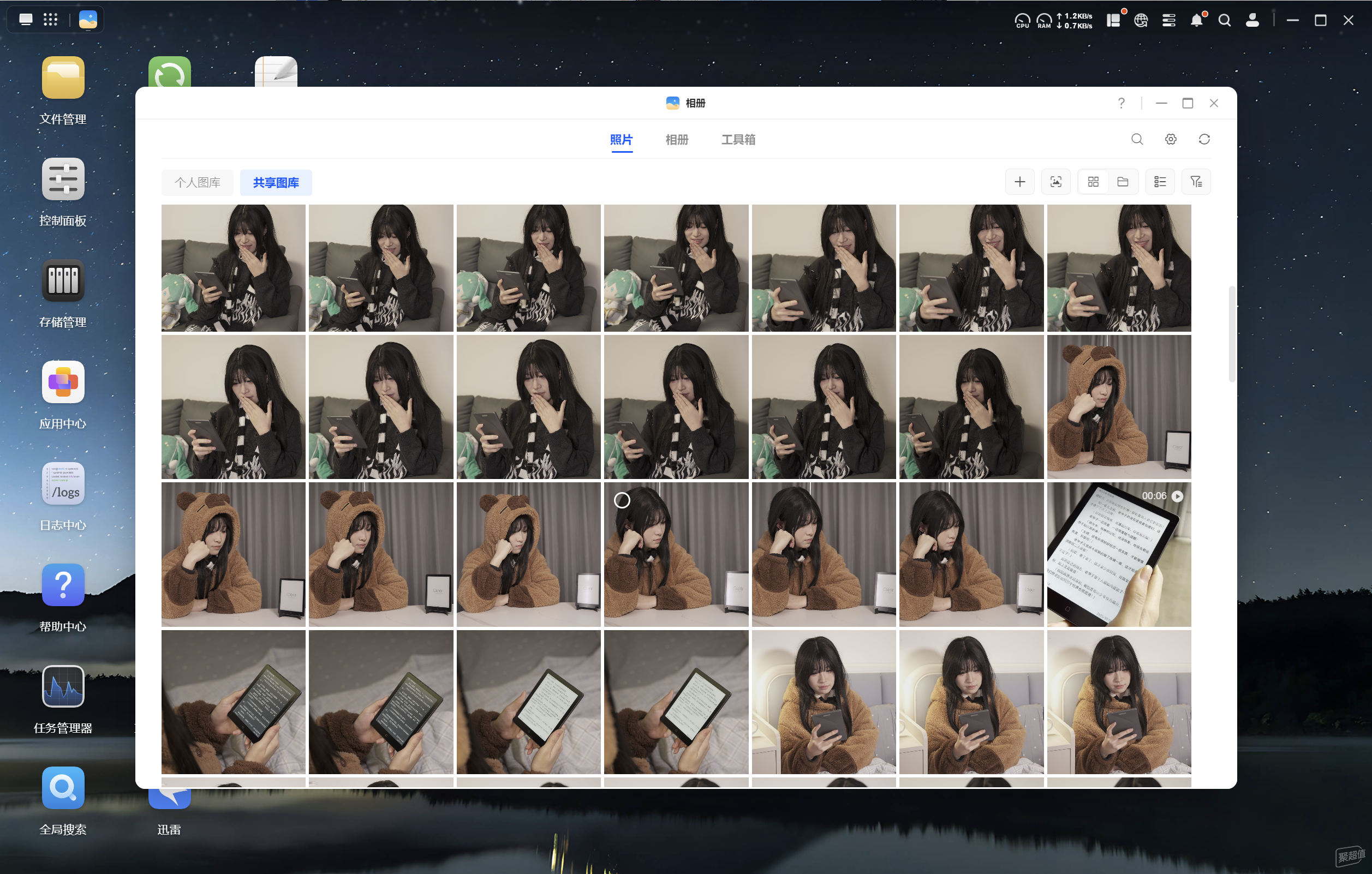Viewport: 1372px width, 874px height.
Task: Open the filter options icon
Action: coord(1196,182)
